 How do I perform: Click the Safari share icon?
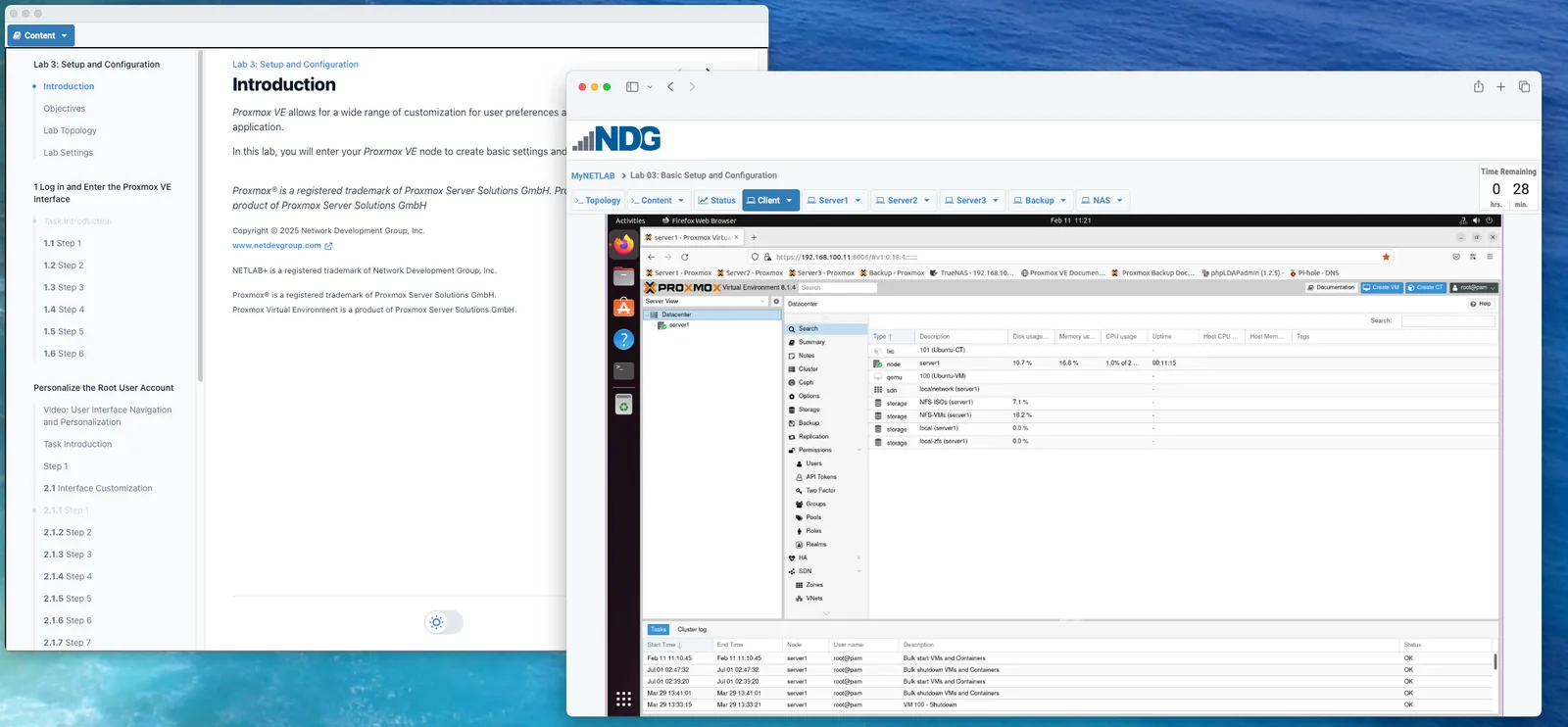pyautogui.click(x=1478, y=86)
